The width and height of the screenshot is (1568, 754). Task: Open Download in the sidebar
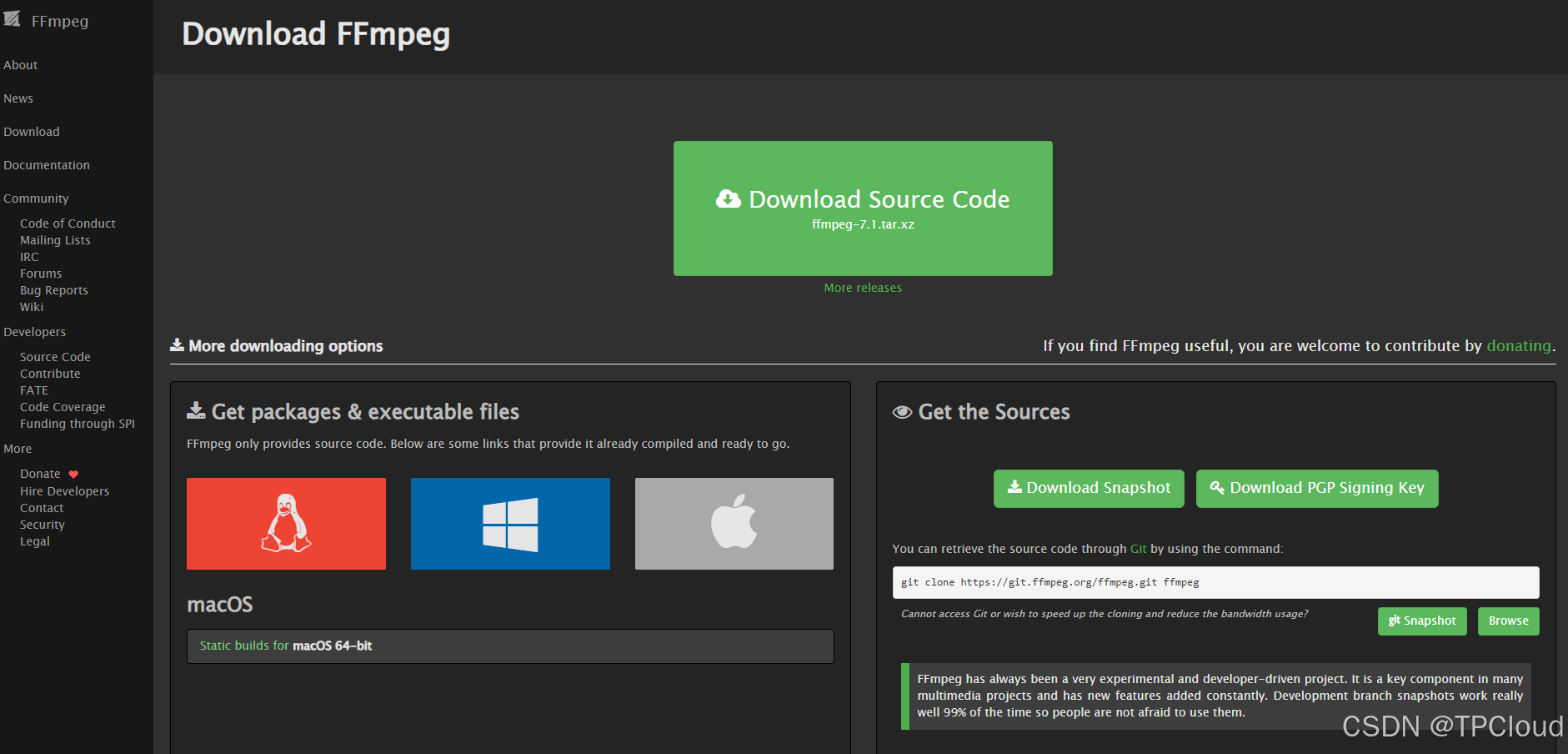32,132
